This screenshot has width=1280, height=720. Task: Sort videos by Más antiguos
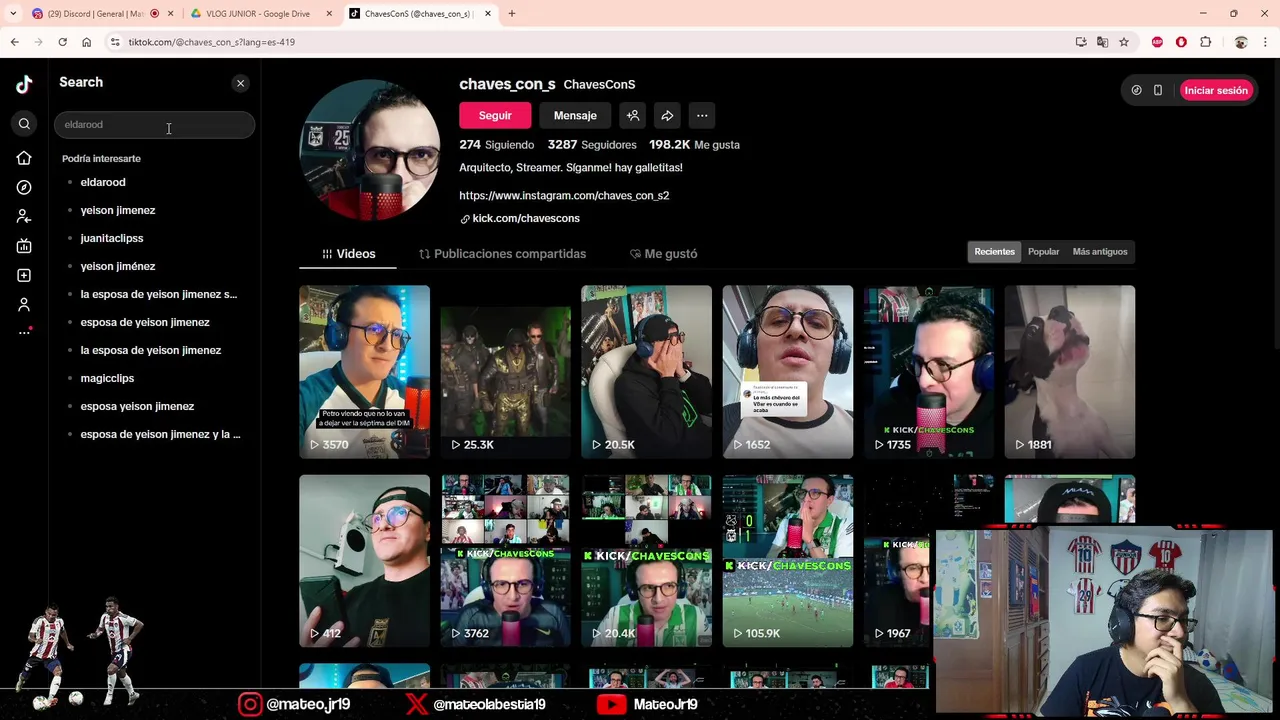[1099, 252]
